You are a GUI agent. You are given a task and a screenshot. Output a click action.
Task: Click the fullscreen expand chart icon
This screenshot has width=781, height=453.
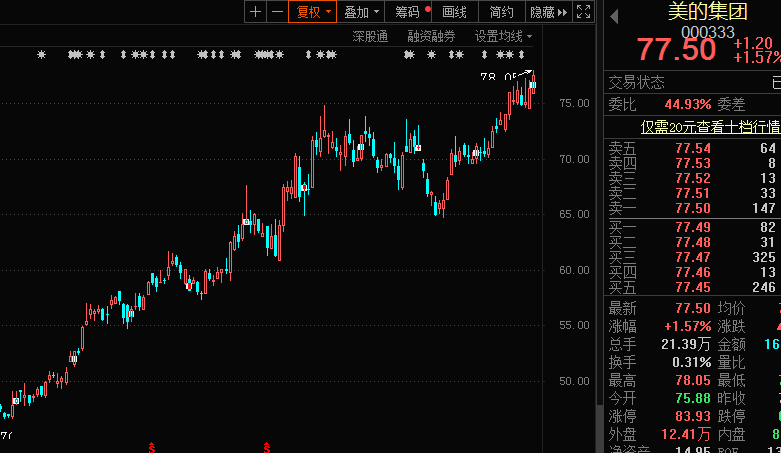point(584,12)
